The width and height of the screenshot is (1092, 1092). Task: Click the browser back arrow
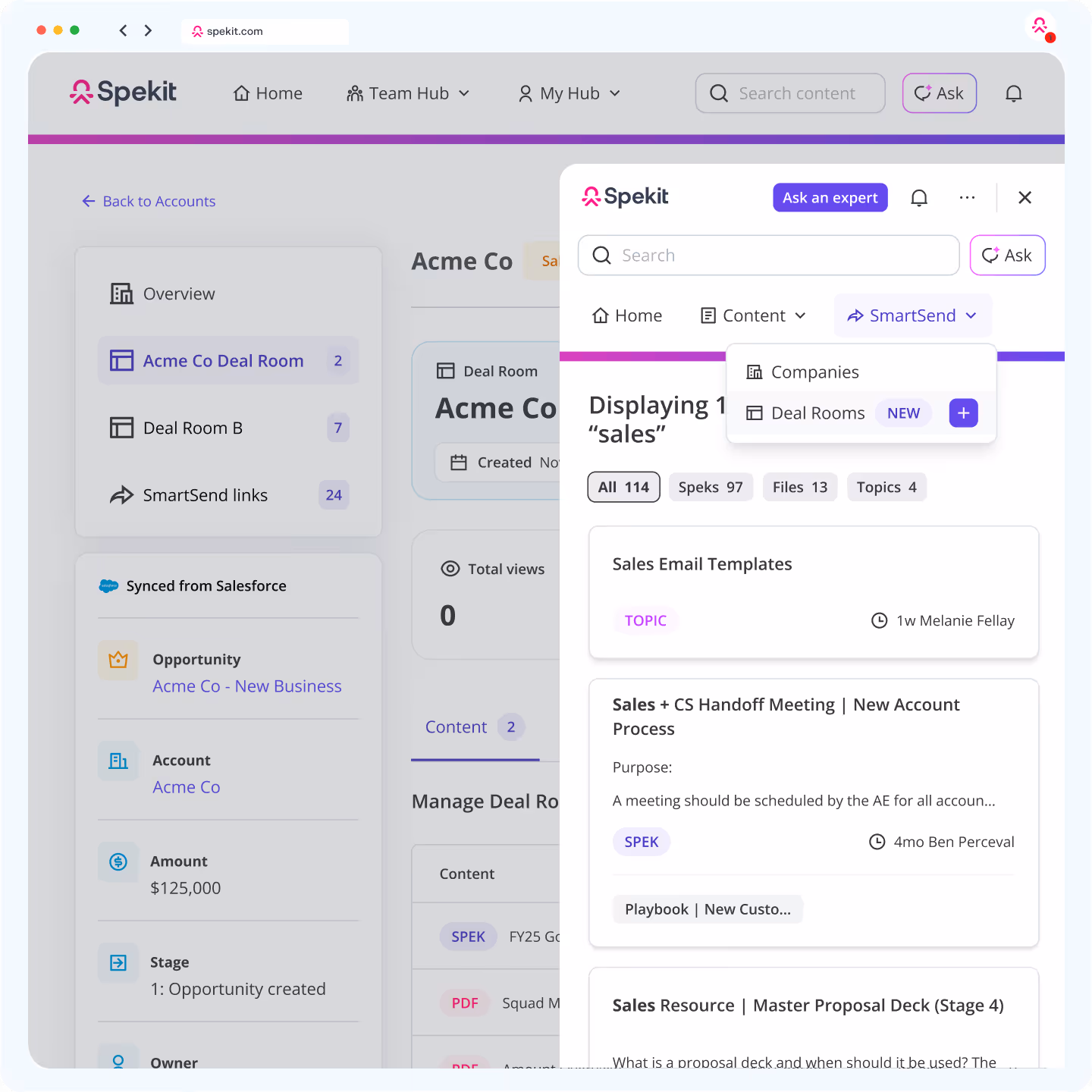pos(123,30)
